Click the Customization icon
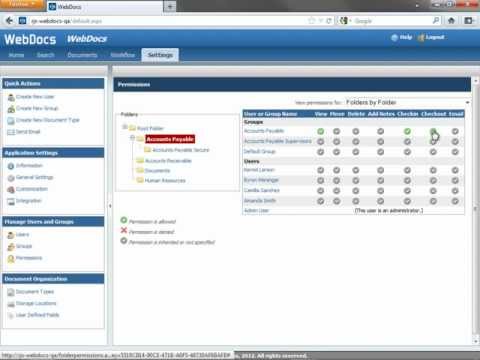The image size is (480, 360). click(11, 190)
